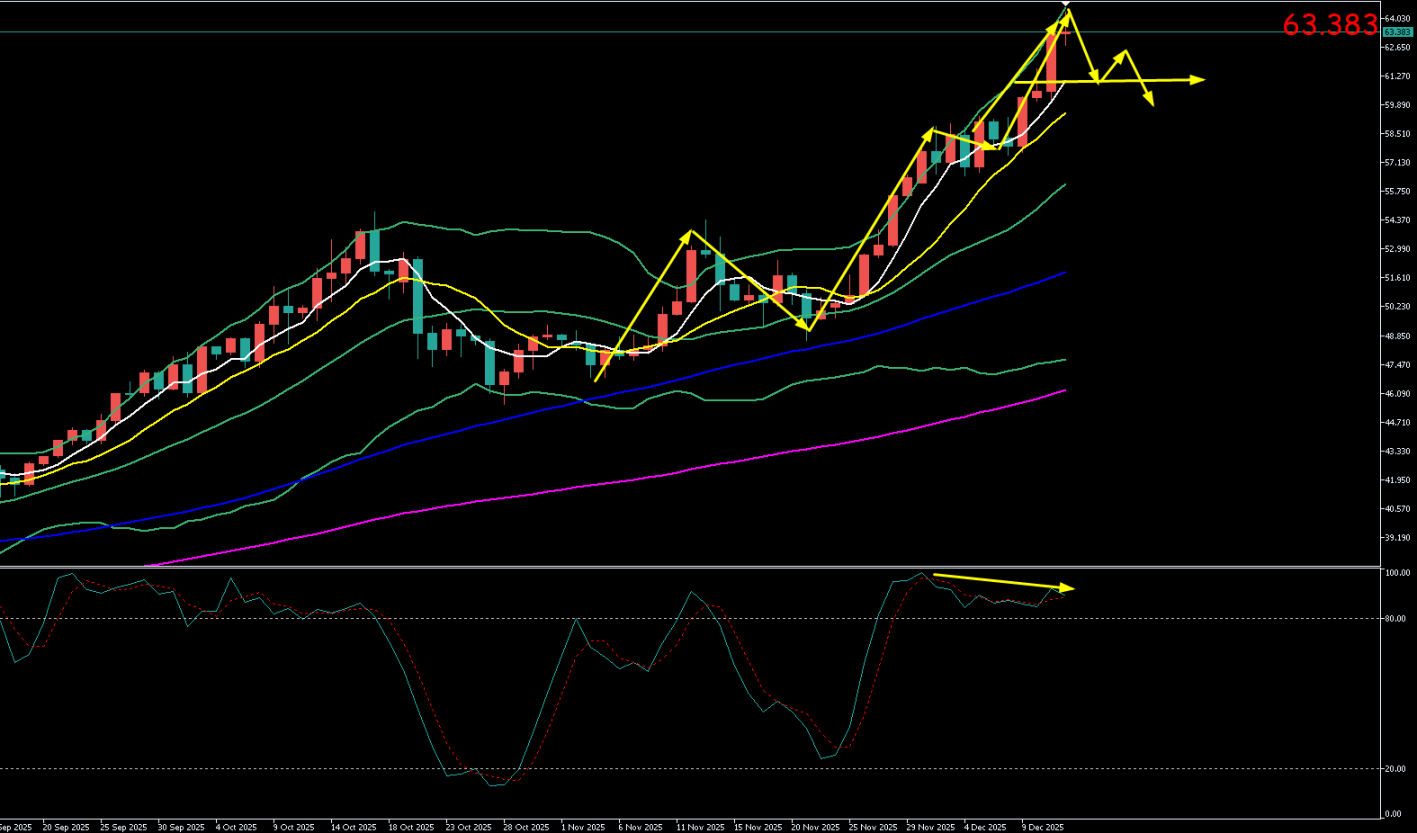The width and height of the screenshot is (1417, 833).
Task: Select the yellow divergence arrow in the oscillator panel
Action: pyautogui.click(x=1000, y=581)
